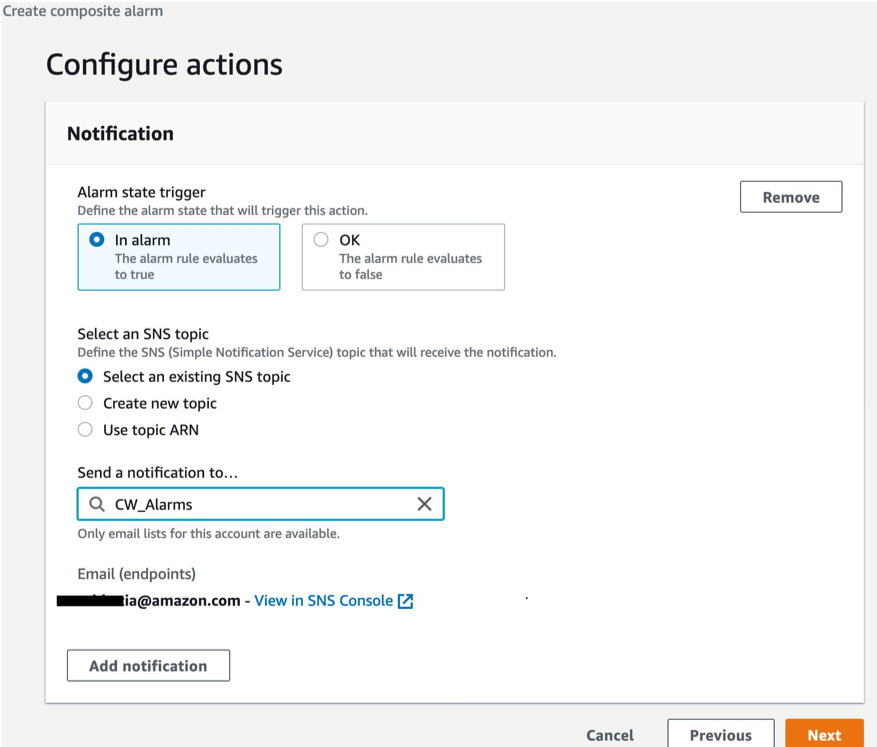Click the search magnifier icon in topic field
This screenshot has height=747, width=877.
[x=96, y=504]
